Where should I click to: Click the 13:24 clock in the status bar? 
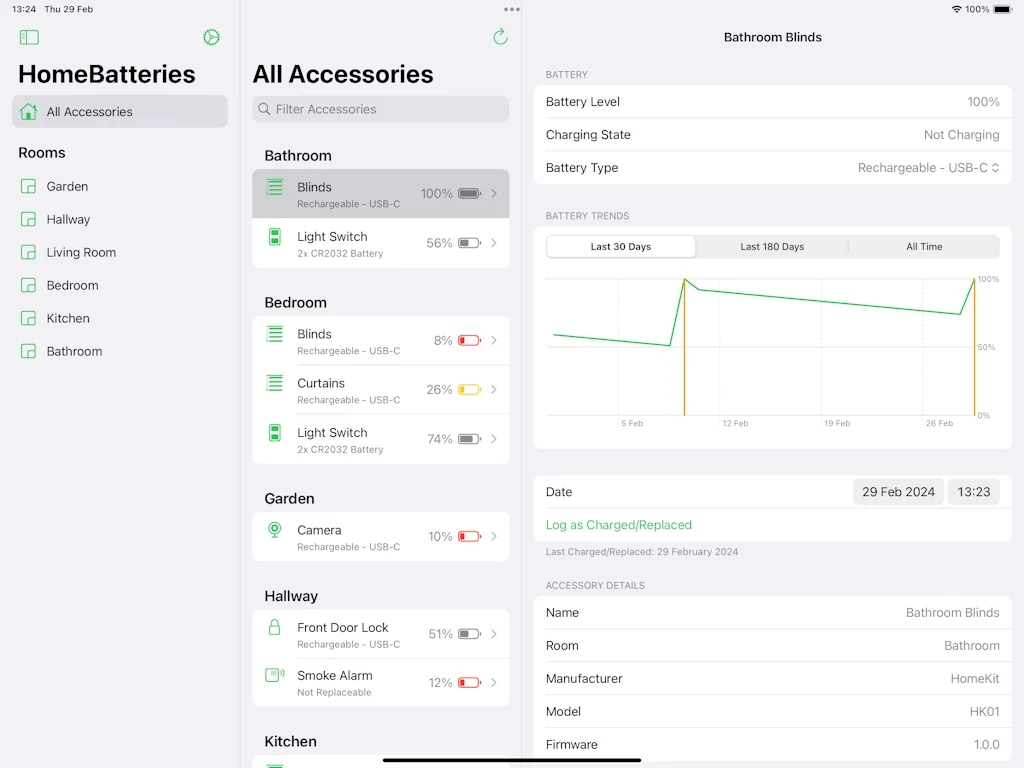(x=24, y=9)
